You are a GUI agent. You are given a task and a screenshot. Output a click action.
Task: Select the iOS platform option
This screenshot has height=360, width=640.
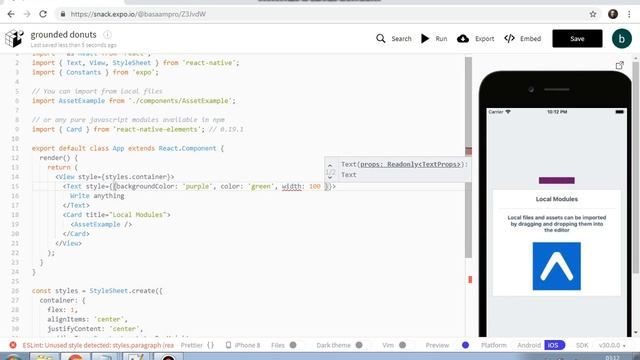[x=554, y=345]
